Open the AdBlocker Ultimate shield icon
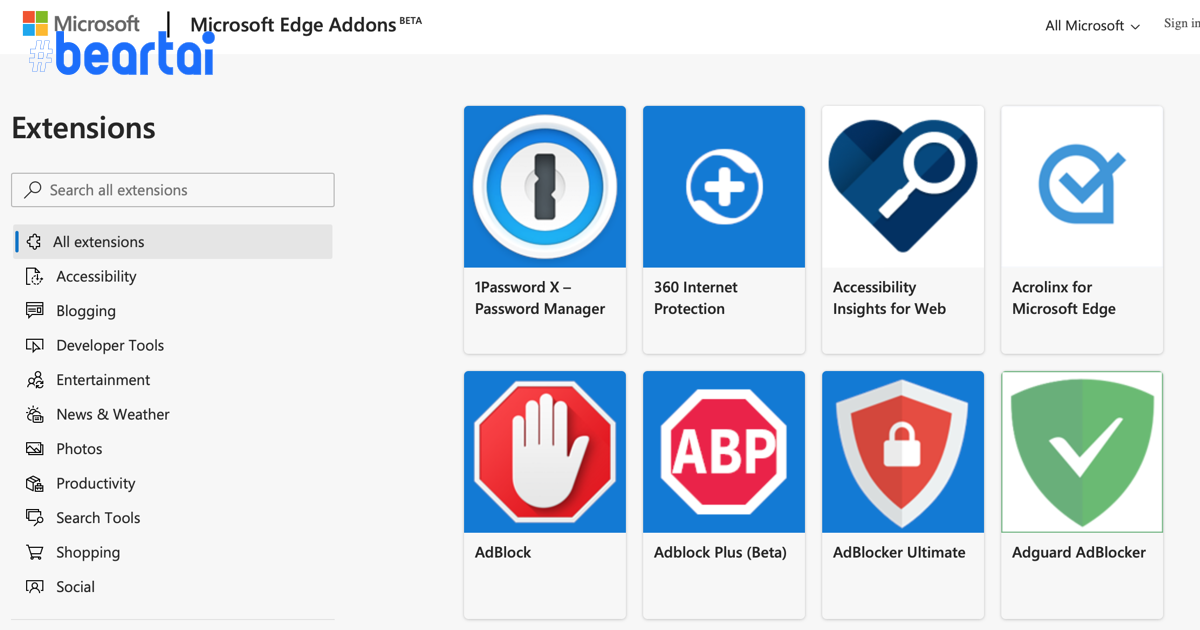 [903, 452]
